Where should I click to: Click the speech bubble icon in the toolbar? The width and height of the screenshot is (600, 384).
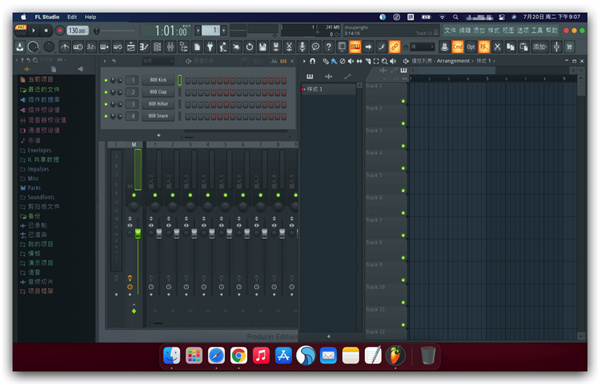(x=315, y=47)
